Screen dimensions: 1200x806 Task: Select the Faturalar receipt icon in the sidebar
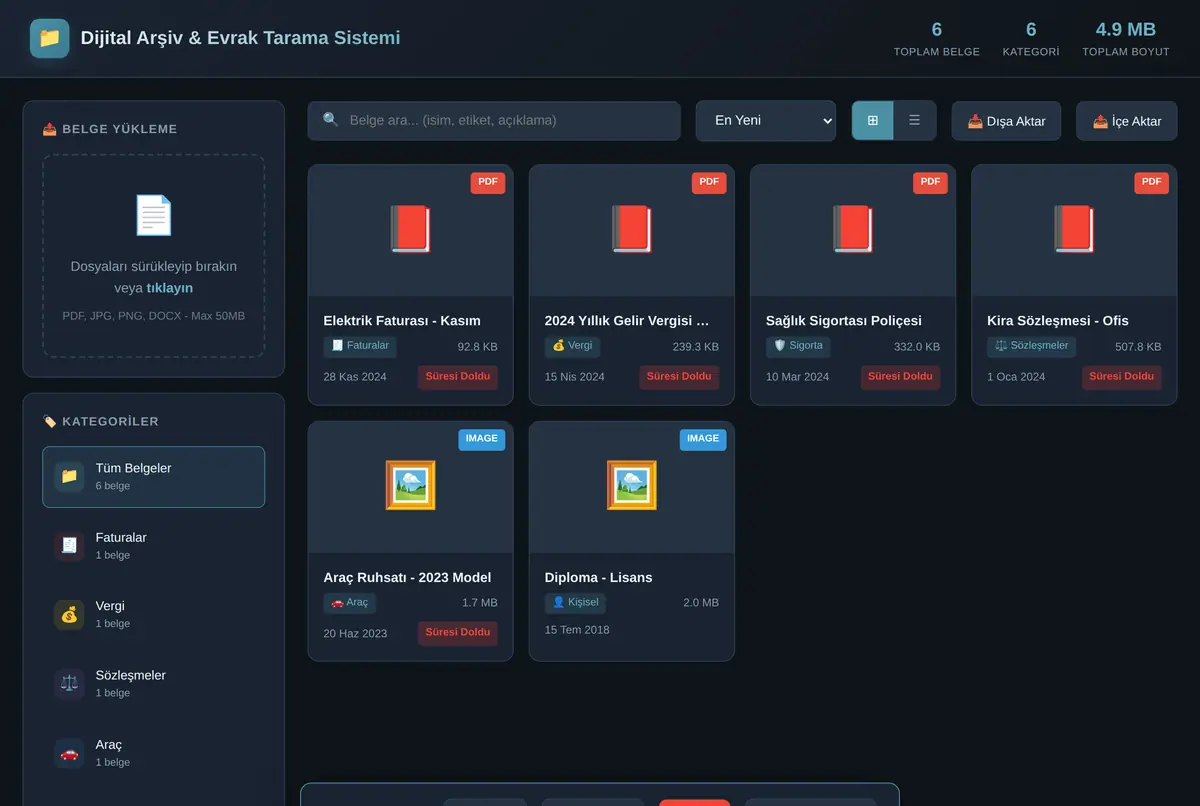tap(69, 546)
